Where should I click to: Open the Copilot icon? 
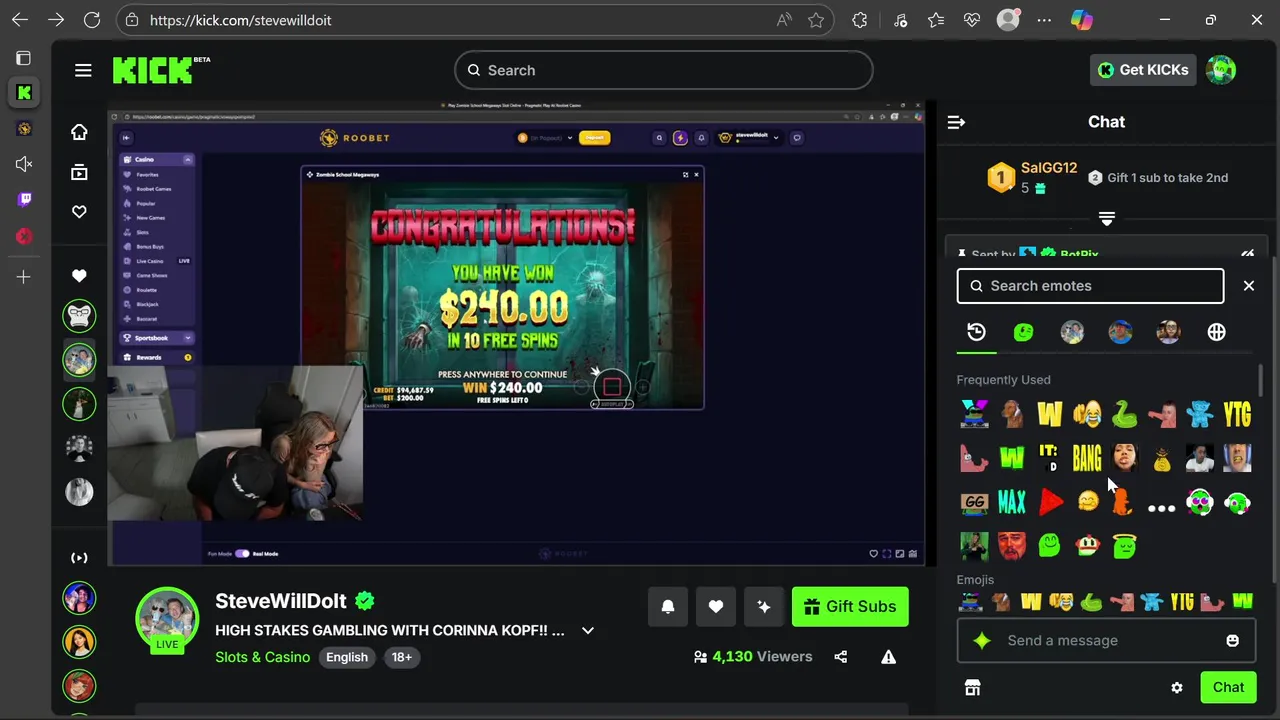[1081, 20]
